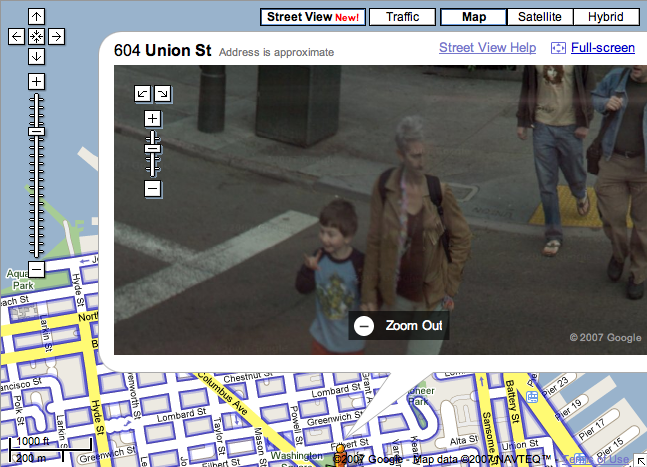Pan the map down with the arrow
647x467 pixels.
click(36, 55)
